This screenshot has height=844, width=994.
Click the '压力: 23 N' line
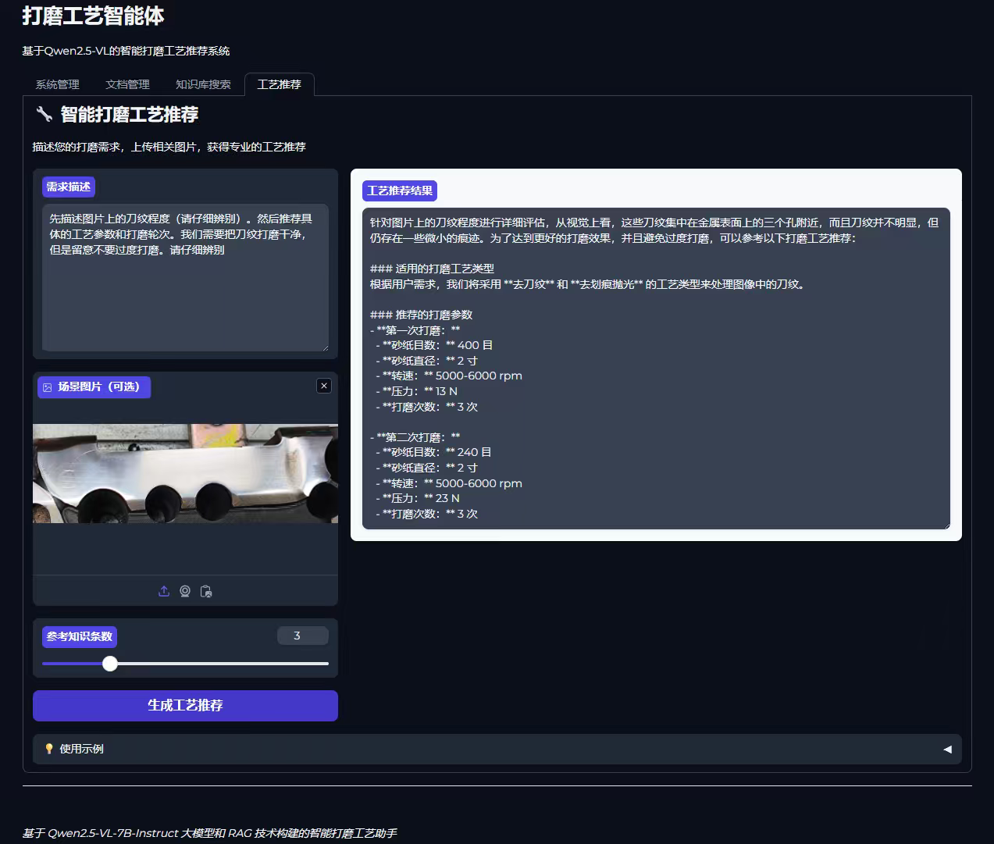click(x=417, y=498)
